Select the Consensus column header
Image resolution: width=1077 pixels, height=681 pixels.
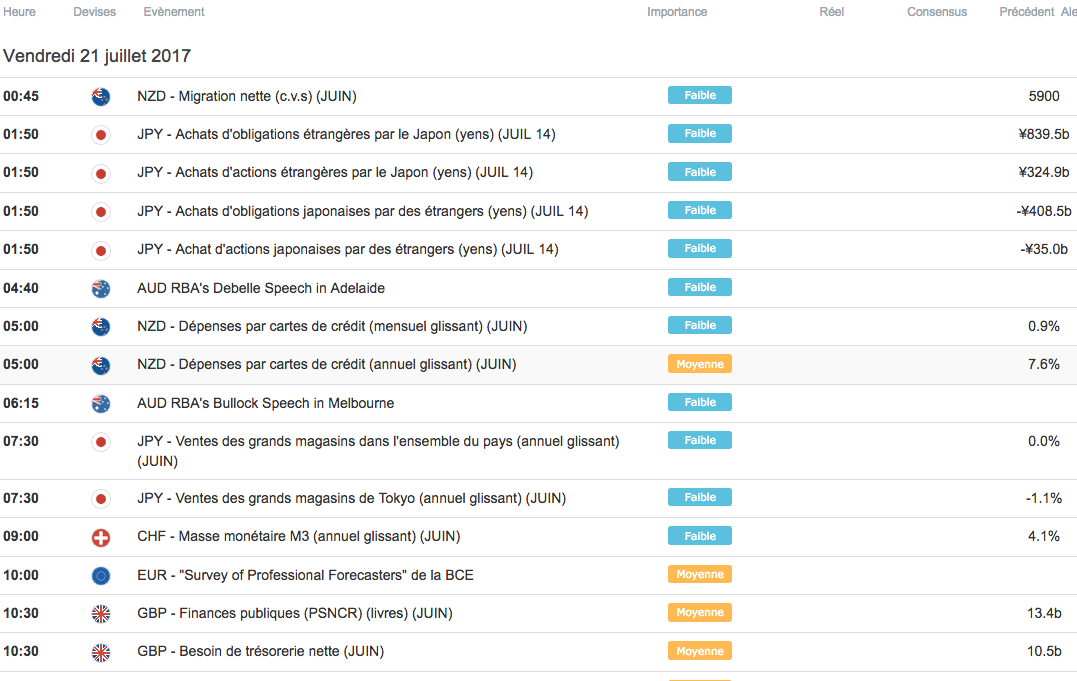[937, 12]
